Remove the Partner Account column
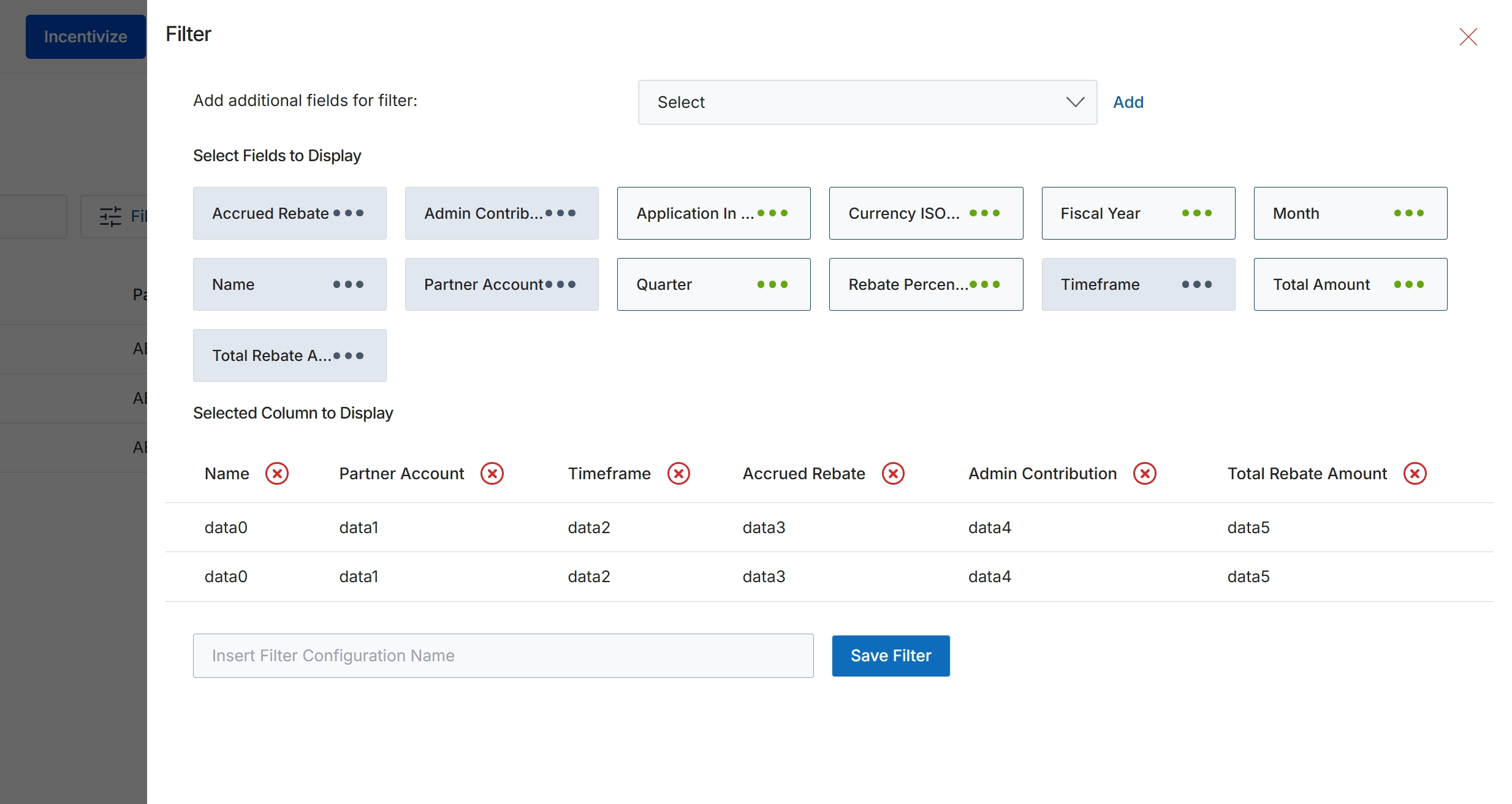Viewport: 1512px width, 804px height. [492, 474]
